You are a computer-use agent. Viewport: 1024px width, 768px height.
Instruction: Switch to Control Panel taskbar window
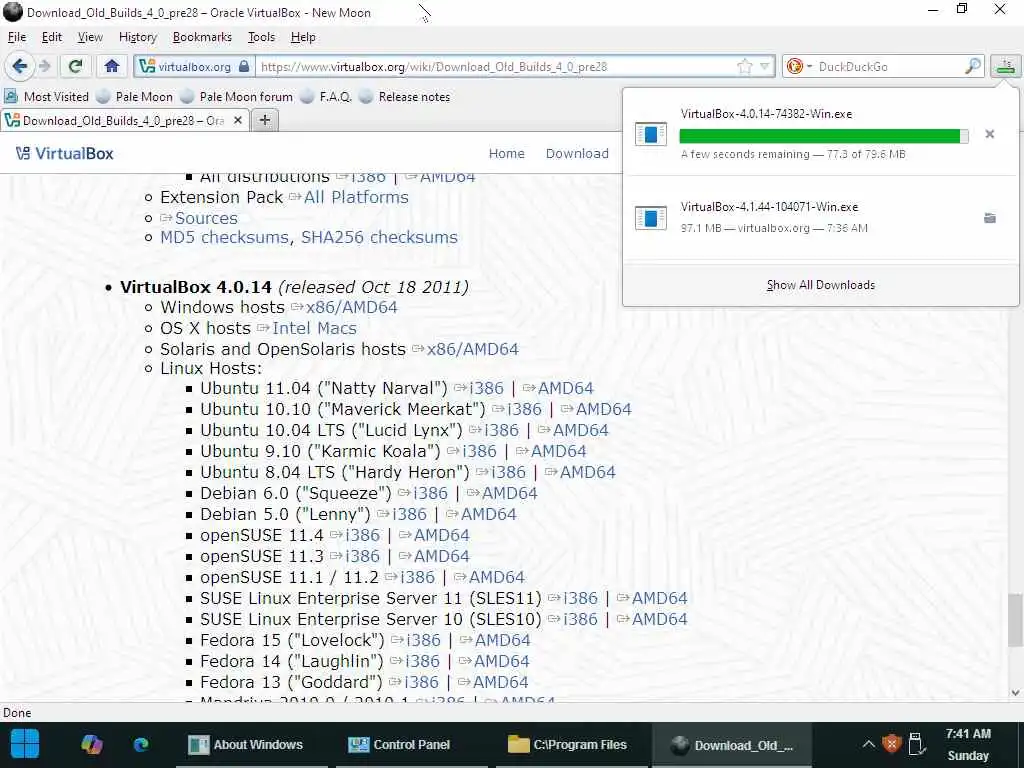pos(411,744)
